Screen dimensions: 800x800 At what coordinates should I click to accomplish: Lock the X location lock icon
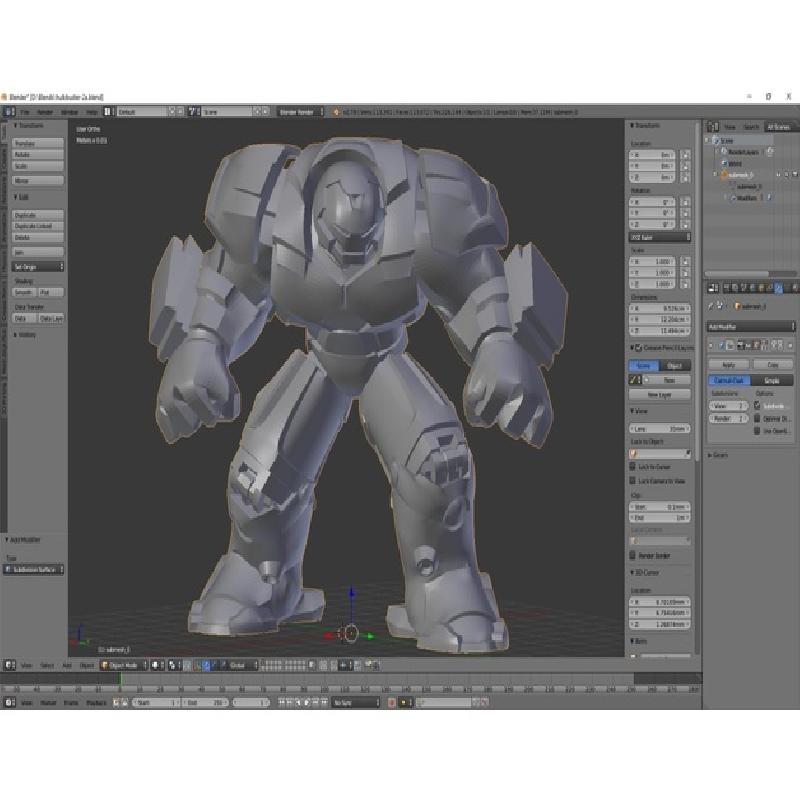(x=685, y=155)
